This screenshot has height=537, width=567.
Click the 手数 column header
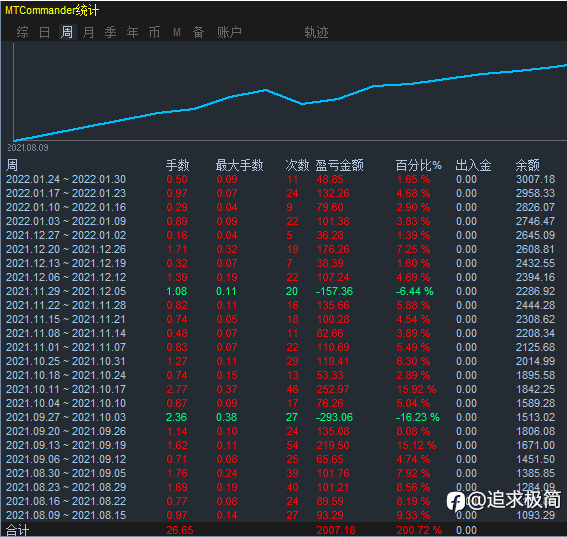(178, 165)
